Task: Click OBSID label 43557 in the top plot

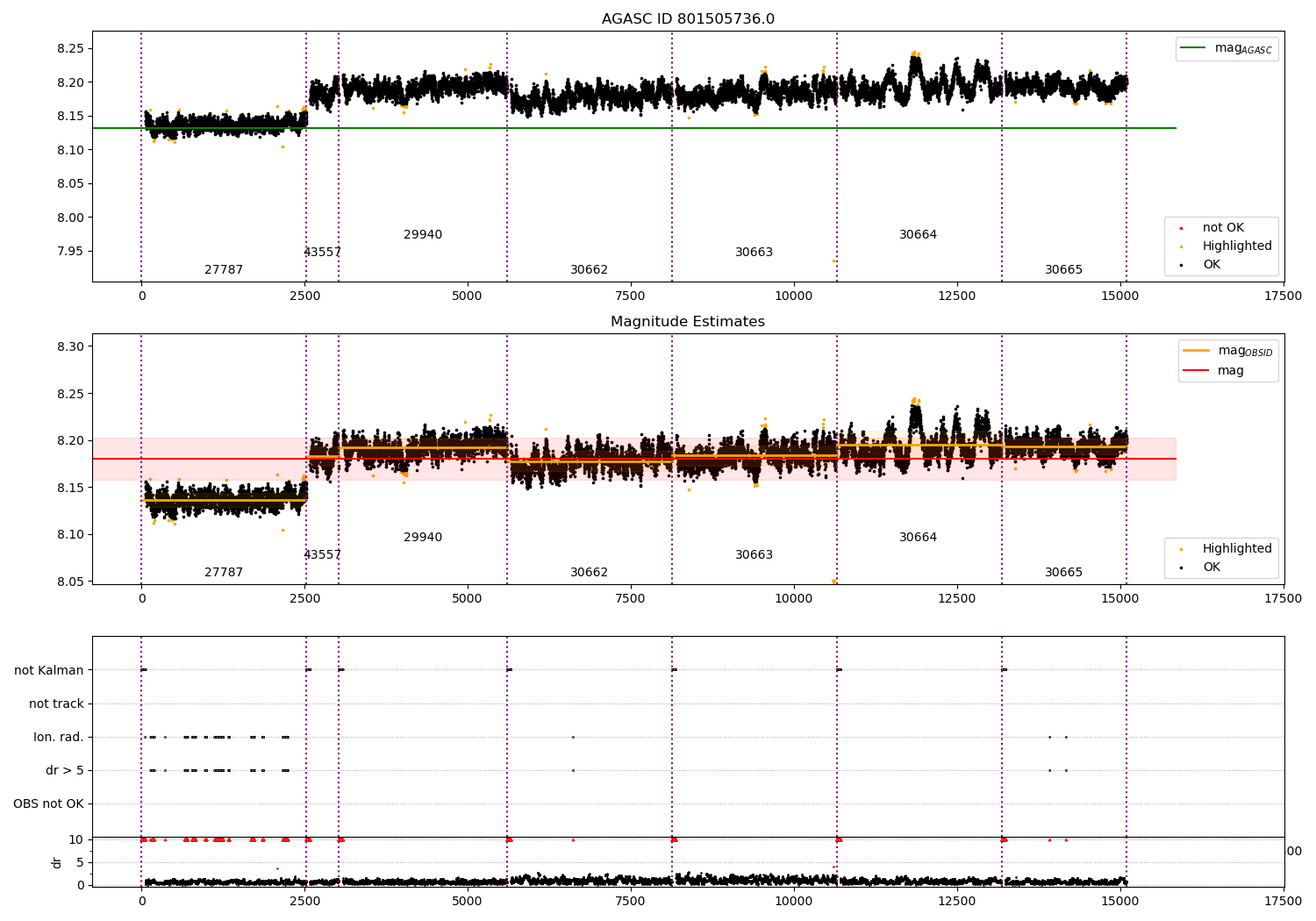Action: click(x=322, y=253)
